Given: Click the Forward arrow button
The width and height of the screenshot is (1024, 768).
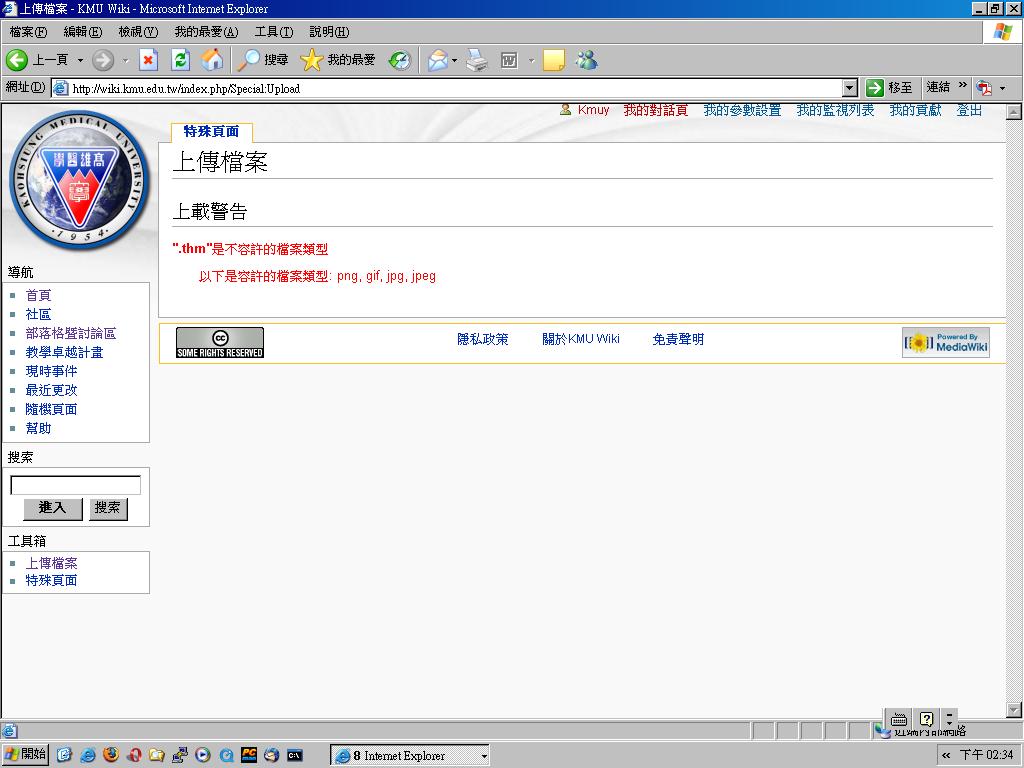Looking at the screenshot, I should 103,60.
